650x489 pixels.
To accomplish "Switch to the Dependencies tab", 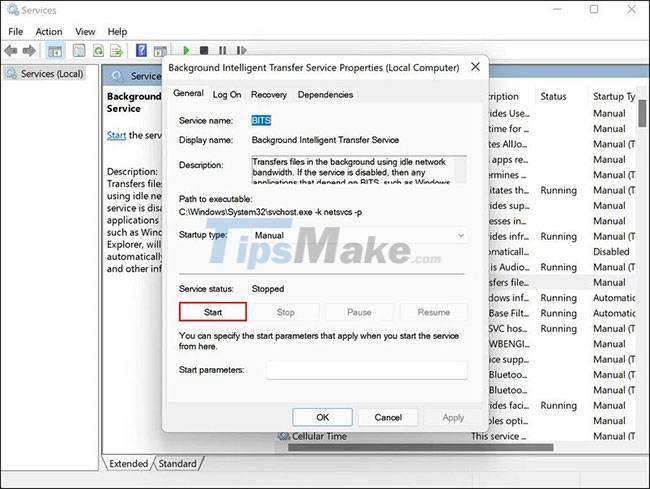I will (325, 95).
